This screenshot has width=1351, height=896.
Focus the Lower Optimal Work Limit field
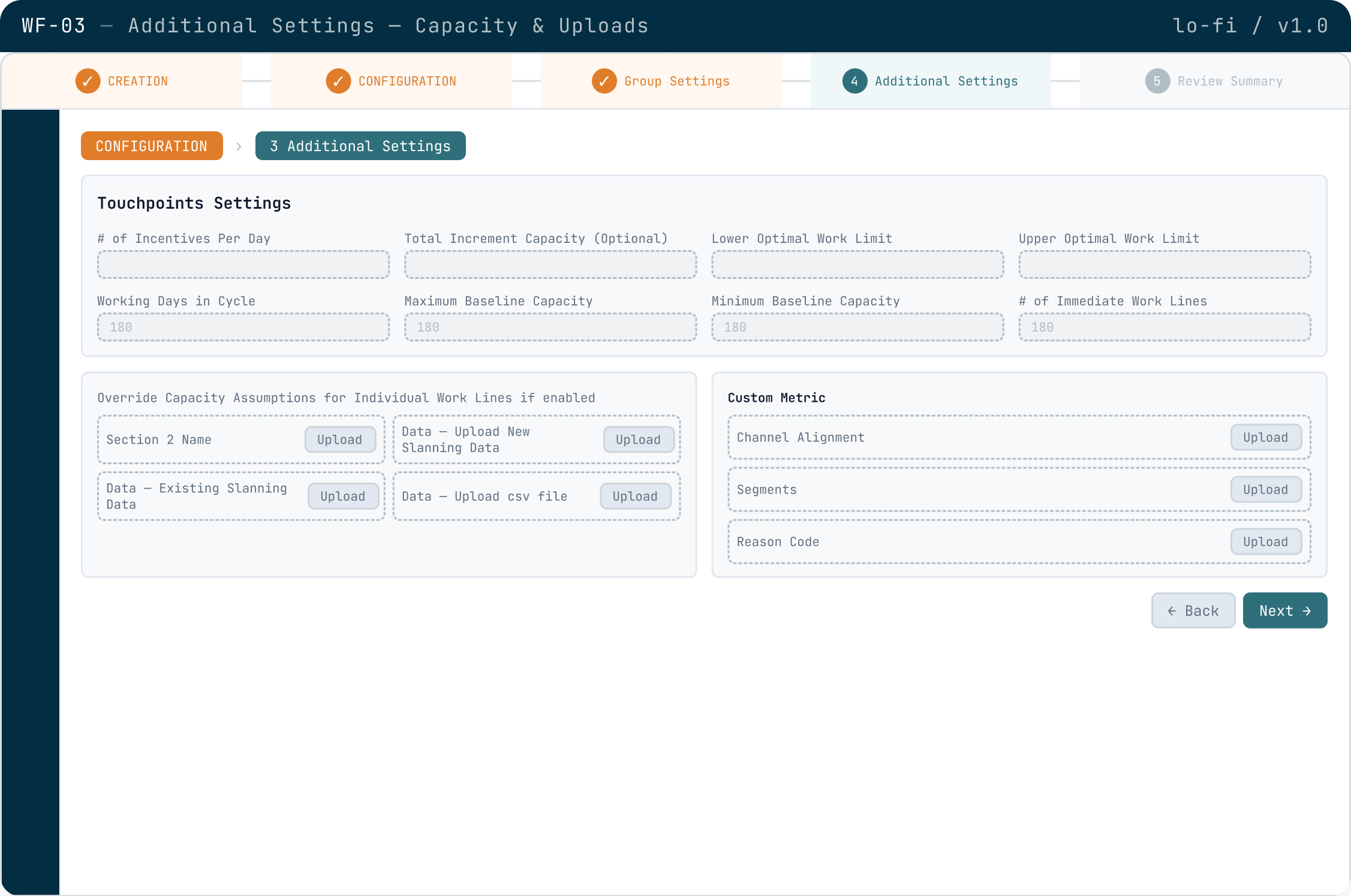coord(857,264)
